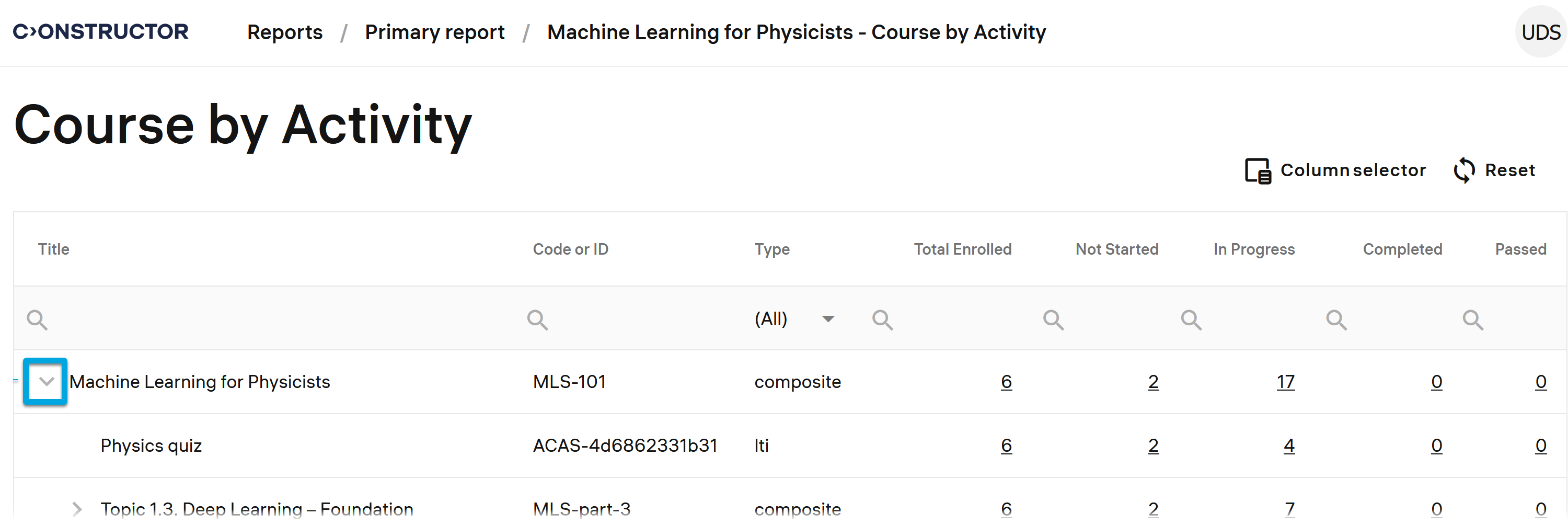The width and height of the screenshot is (1568, 525).
Task: Click the Reset icon
Action: 1464,170
